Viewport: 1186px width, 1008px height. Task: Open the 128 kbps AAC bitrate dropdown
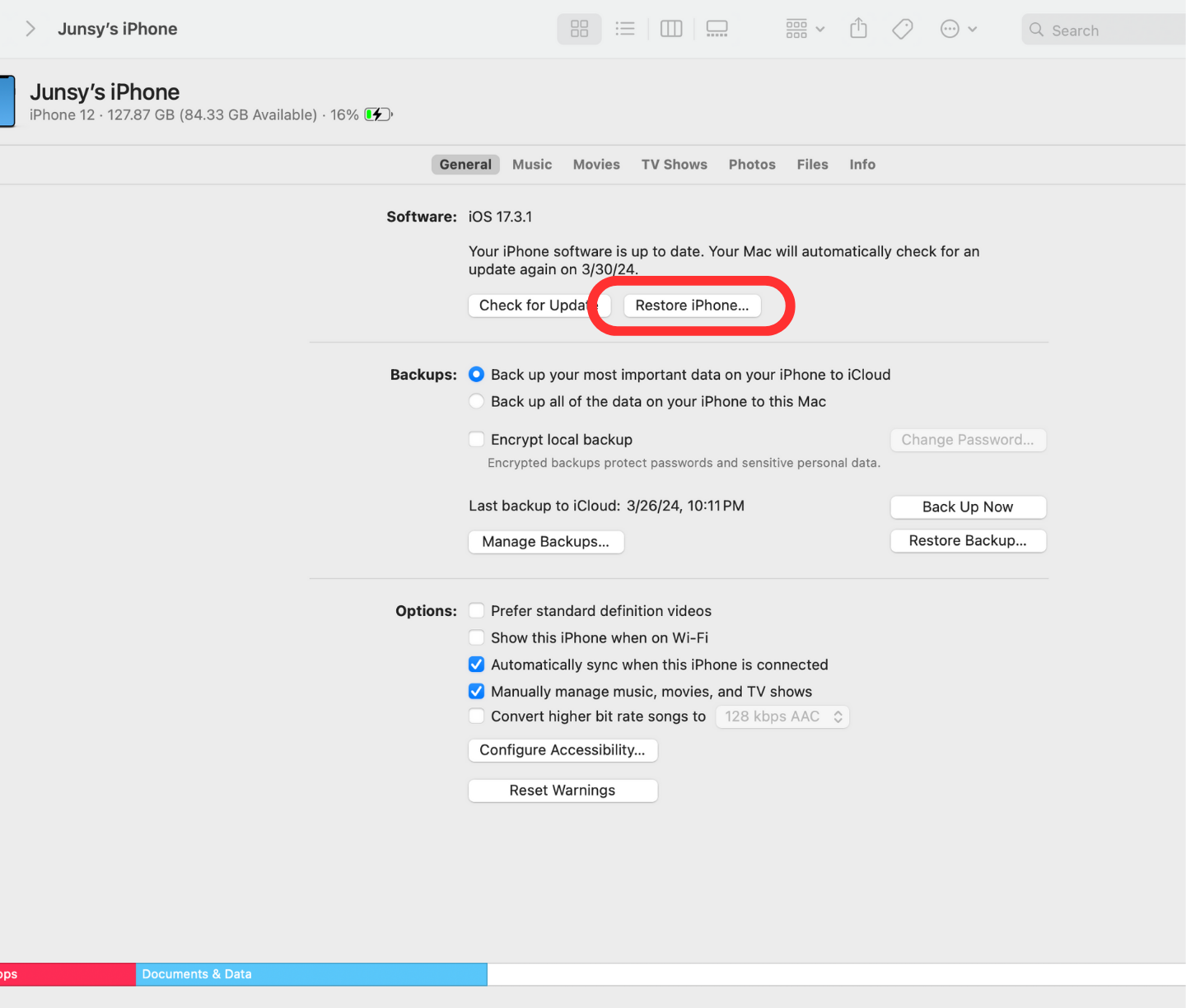tap(782, 716)
